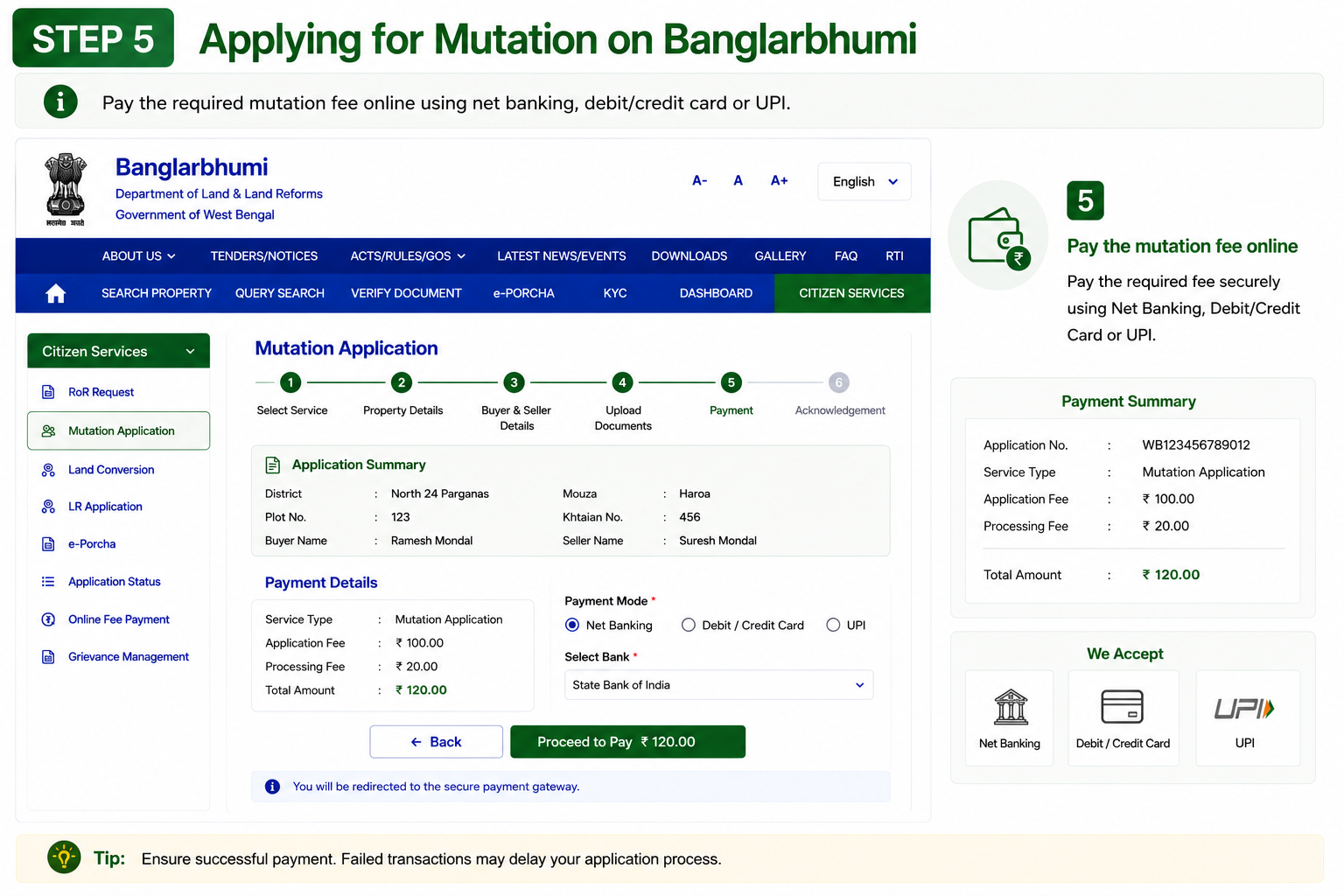This screenshot has width=1344, height=896.
Task: Click step 3 Buyer & Seller circle
Action: (x=514, y=382)
